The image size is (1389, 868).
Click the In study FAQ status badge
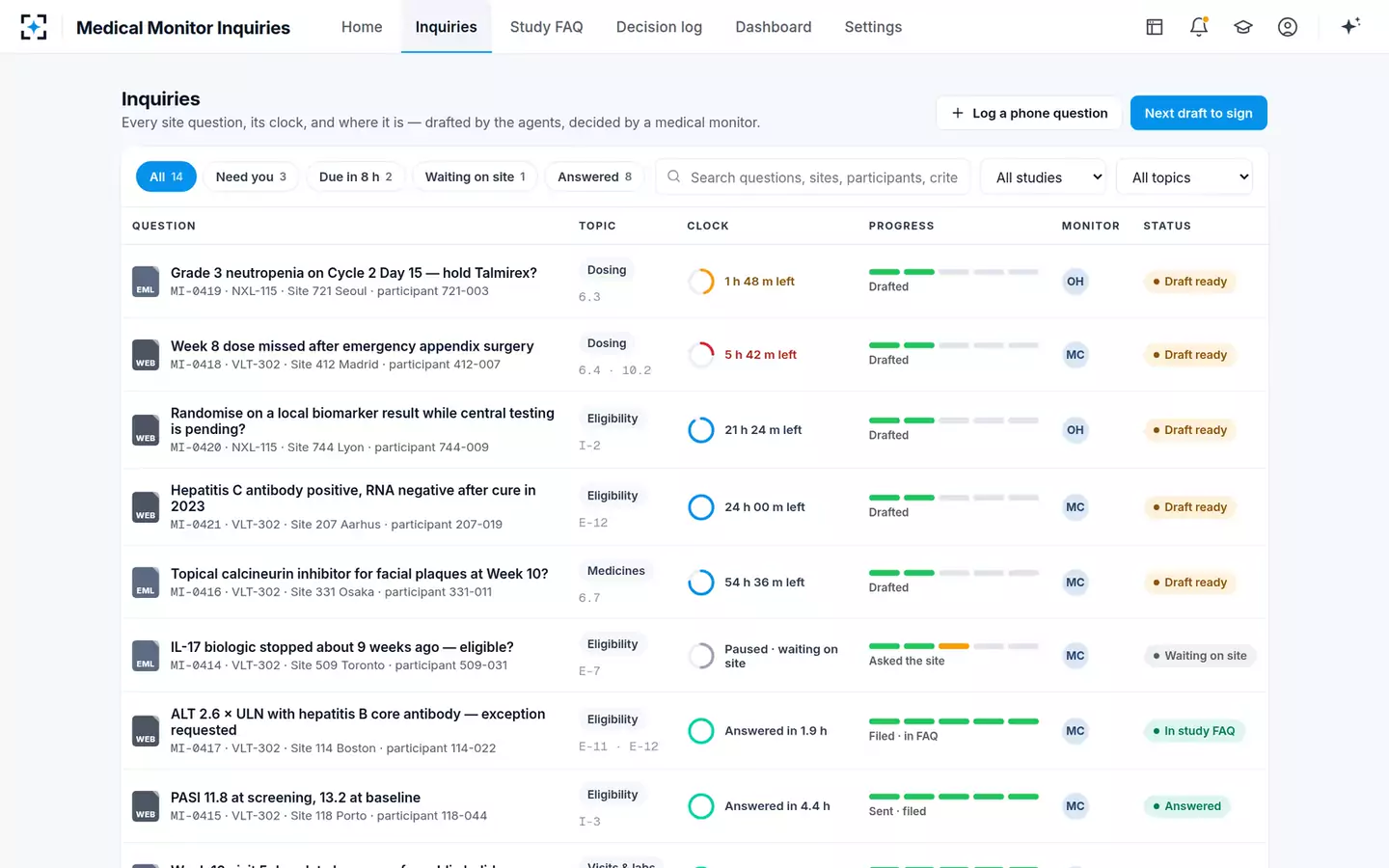click(1194, 731)
